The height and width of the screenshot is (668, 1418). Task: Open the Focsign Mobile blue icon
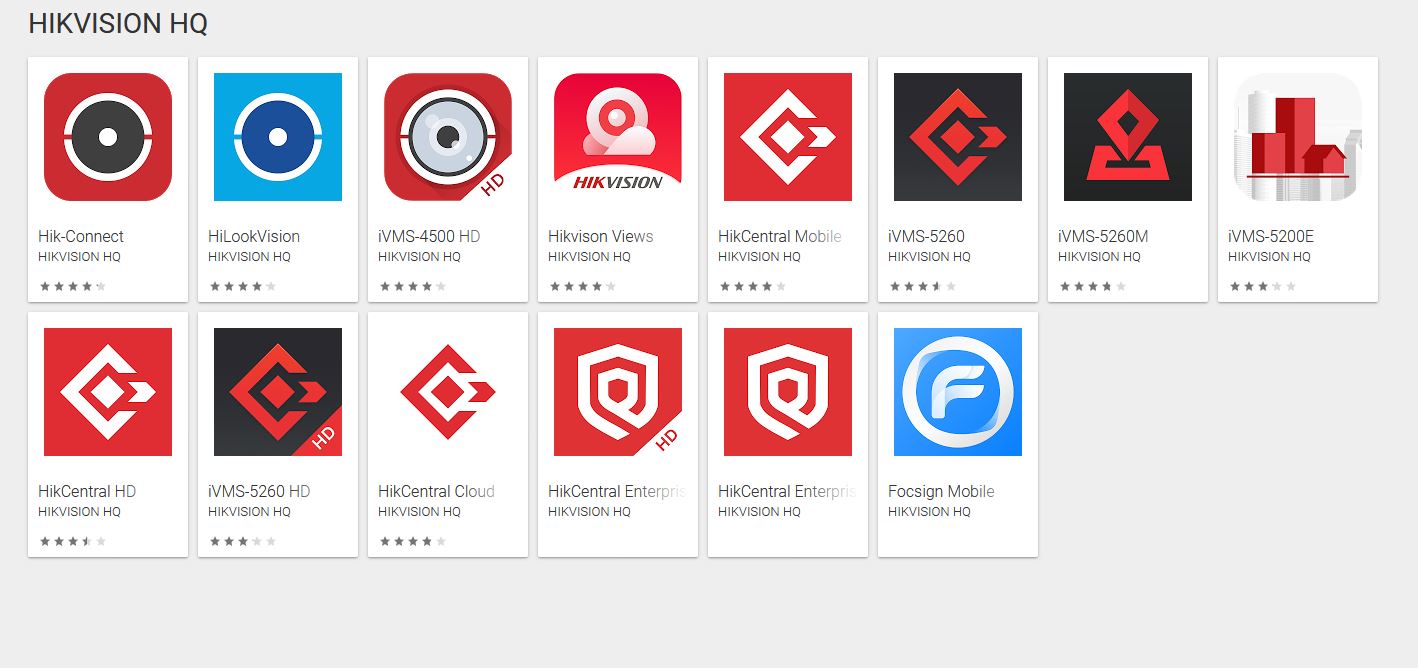click(958, 392)
